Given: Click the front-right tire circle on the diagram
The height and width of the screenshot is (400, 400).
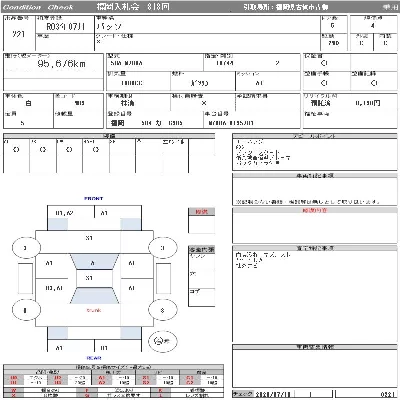Looking at the screenshot, I should point(162,248).
